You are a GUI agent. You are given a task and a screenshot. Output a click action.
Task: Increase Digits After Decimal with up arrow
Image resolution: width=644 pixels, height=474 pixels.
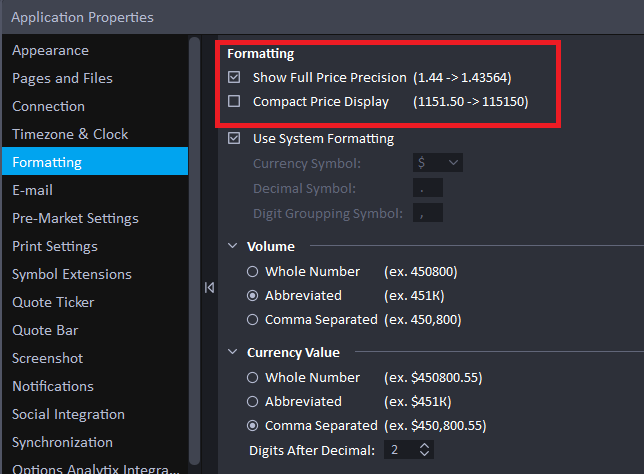click(x=425, y=446)
